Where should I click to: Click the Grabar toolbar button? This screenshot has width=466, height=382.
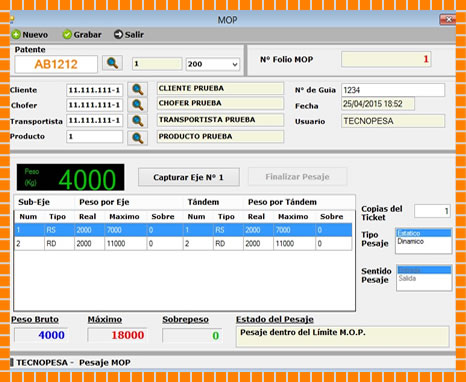coord(82,35)
